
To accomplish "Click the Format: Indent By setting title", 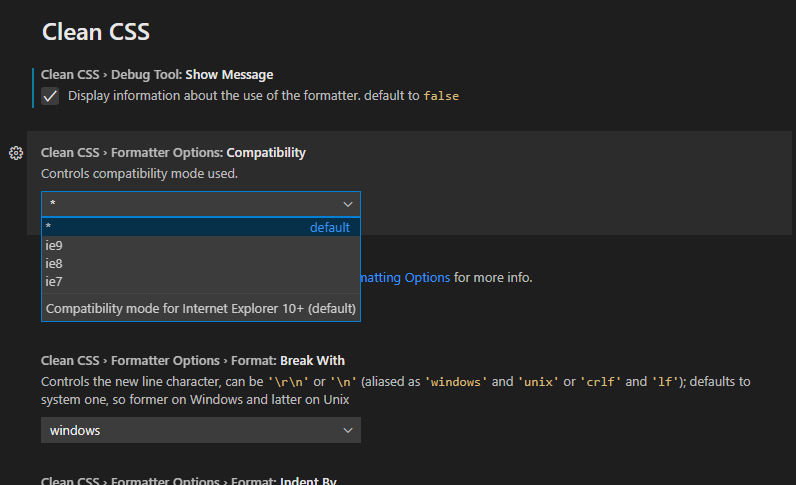I will (x=189, y=480).
